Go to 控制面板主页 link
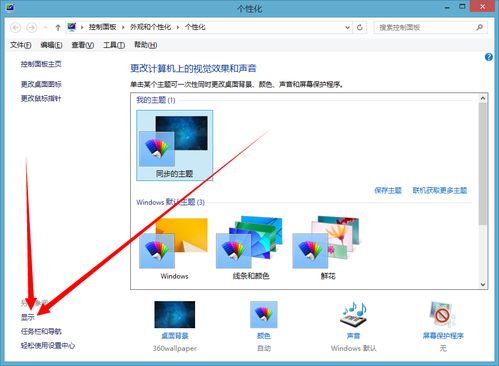Viewport: 499px width, 366px height. tap(41, 64)
